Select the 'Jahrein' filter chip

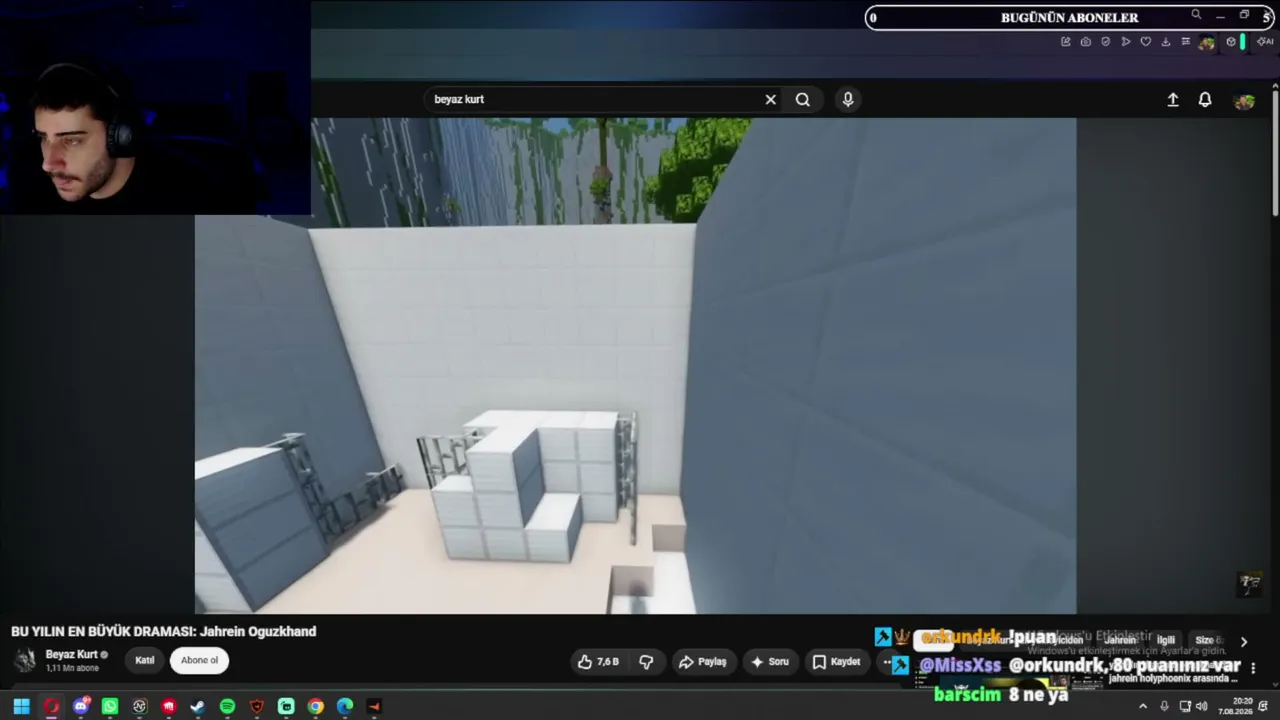1119,640
